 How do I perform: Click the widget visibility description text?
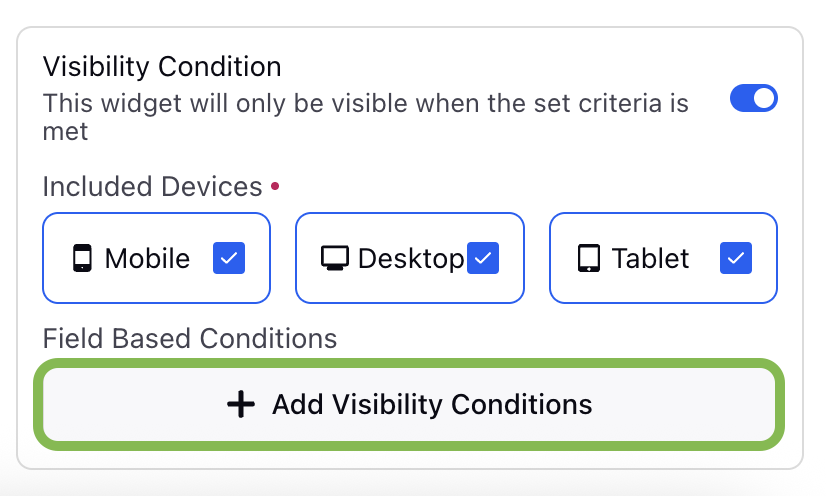point(366,117)
